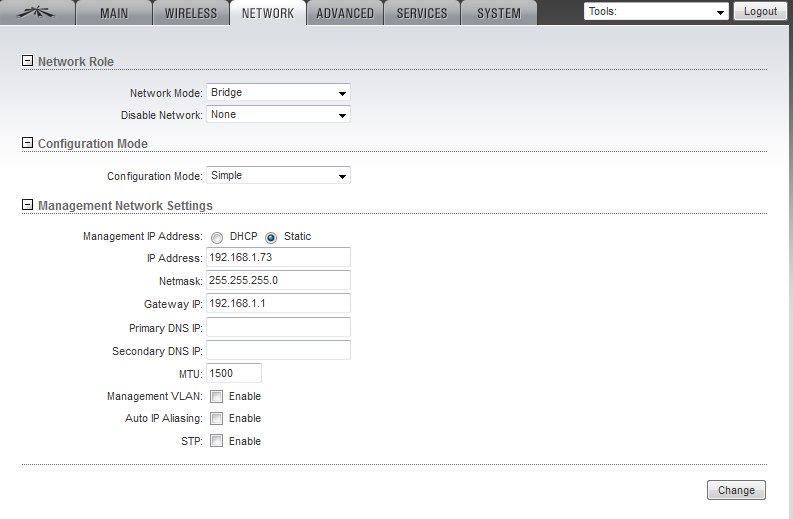Click the Gateway IP field
793x519 pixels.
(278, 303)
